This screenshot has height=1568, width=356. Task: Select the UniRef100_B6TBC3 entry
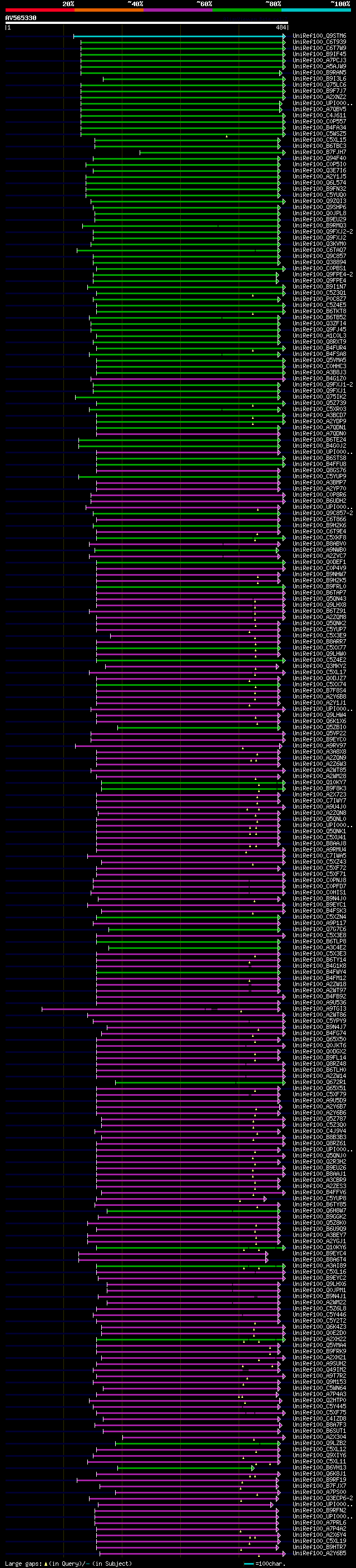[x=319, y=146]
